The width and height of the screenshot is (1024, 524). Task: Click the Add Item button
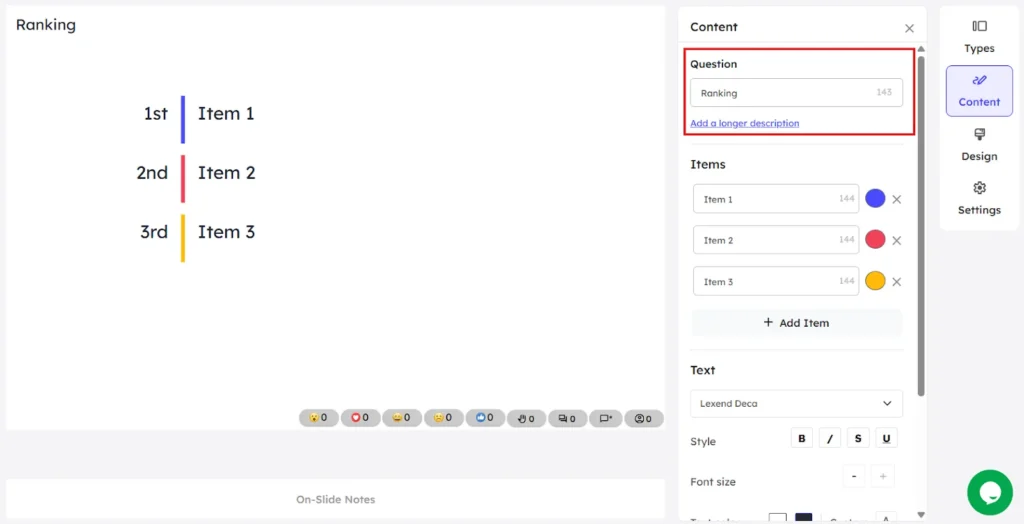[796, 323]
